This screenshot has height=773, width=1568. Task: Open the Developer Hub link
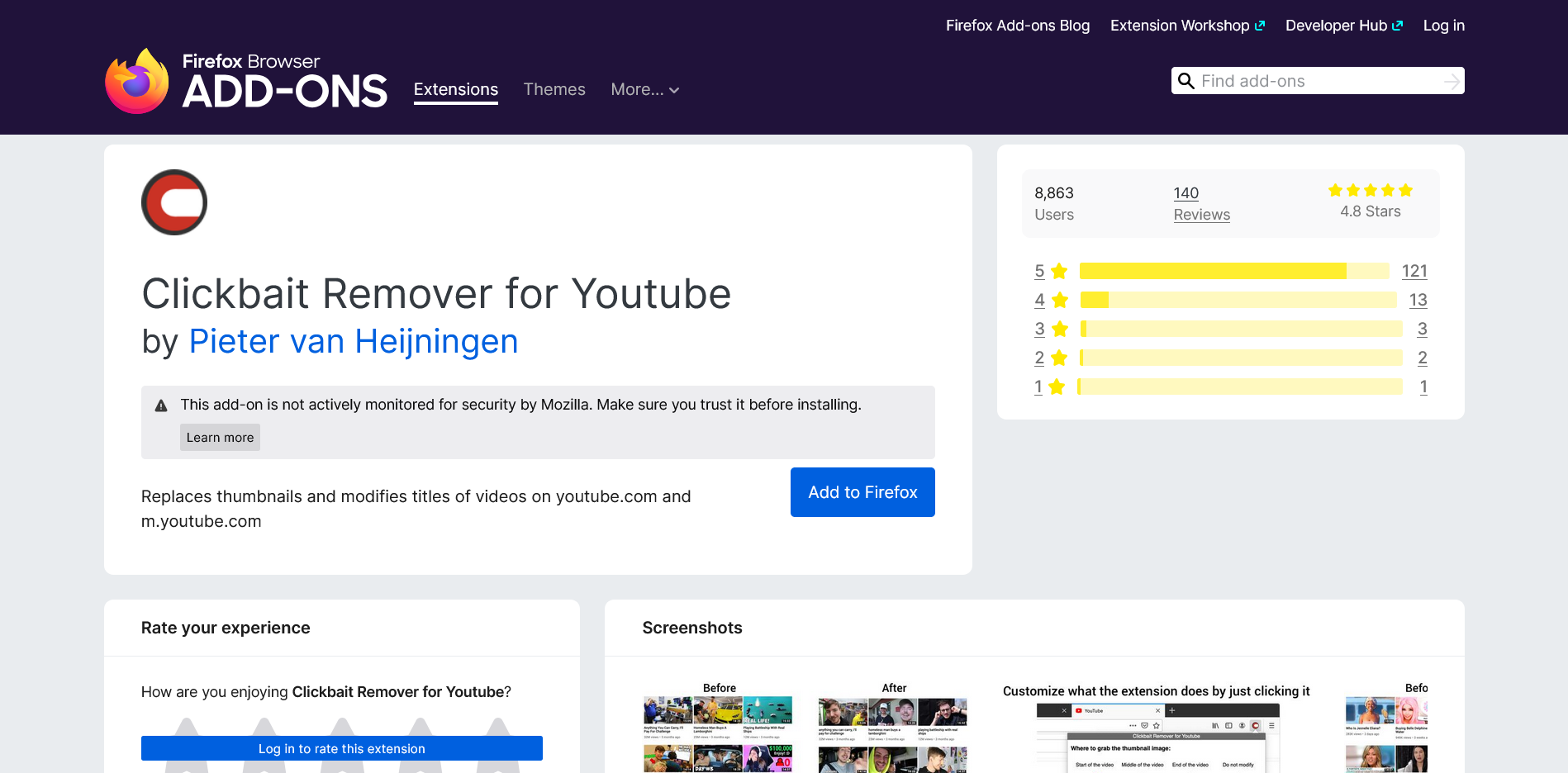pyautogui.click(x=1344, y=26)
